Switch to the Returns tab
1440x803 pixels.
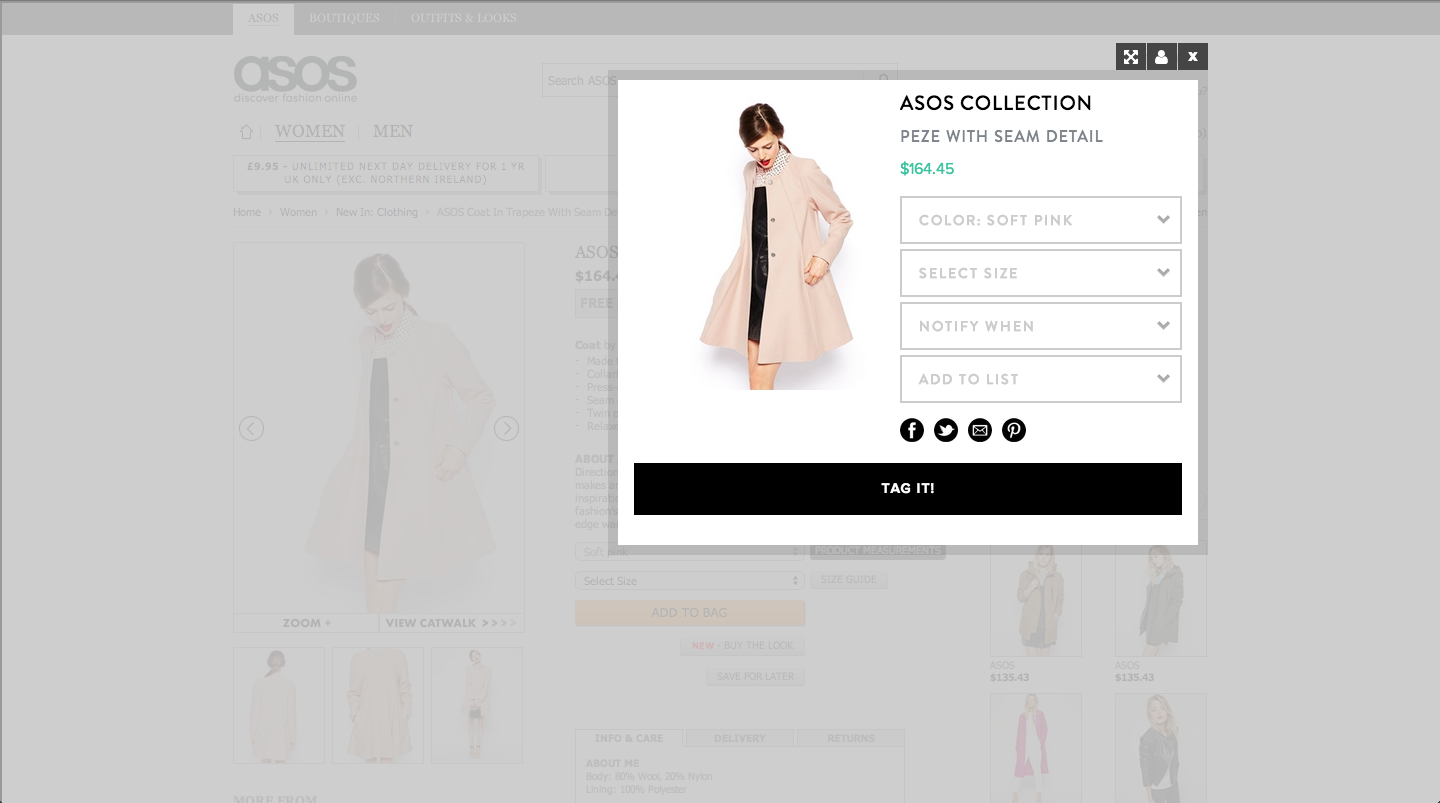click(851, 738)
